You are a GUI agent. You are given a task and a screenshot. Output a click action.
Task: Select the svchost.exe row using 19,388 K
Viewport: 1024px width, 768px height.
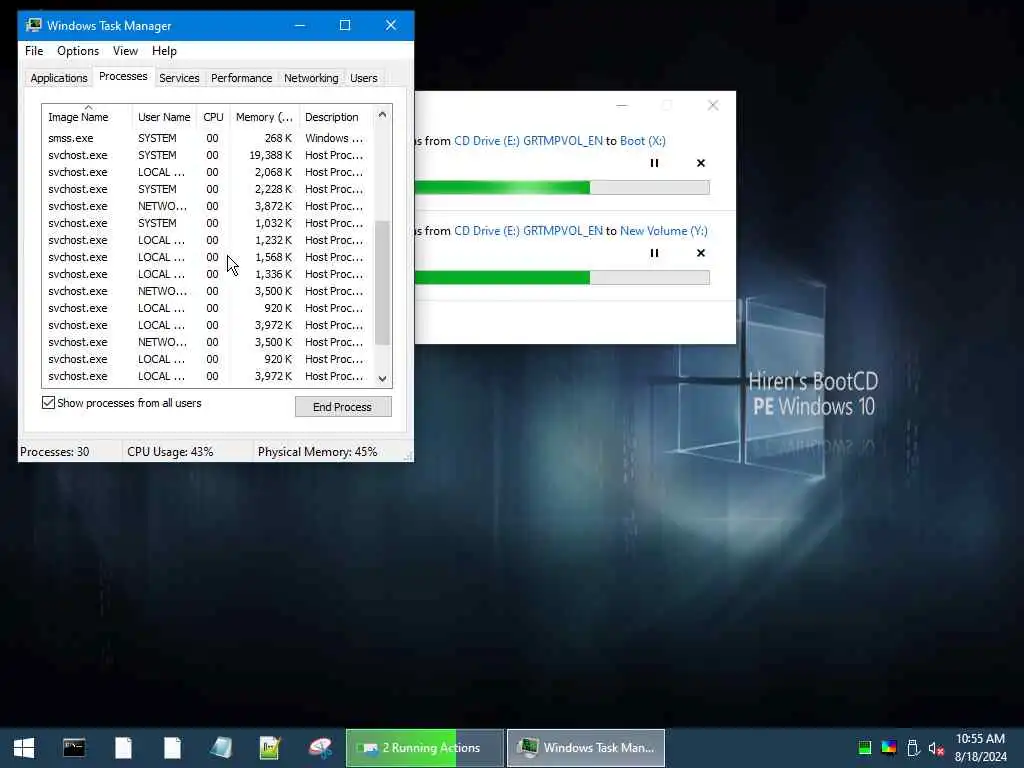click(x=208, y=155)
